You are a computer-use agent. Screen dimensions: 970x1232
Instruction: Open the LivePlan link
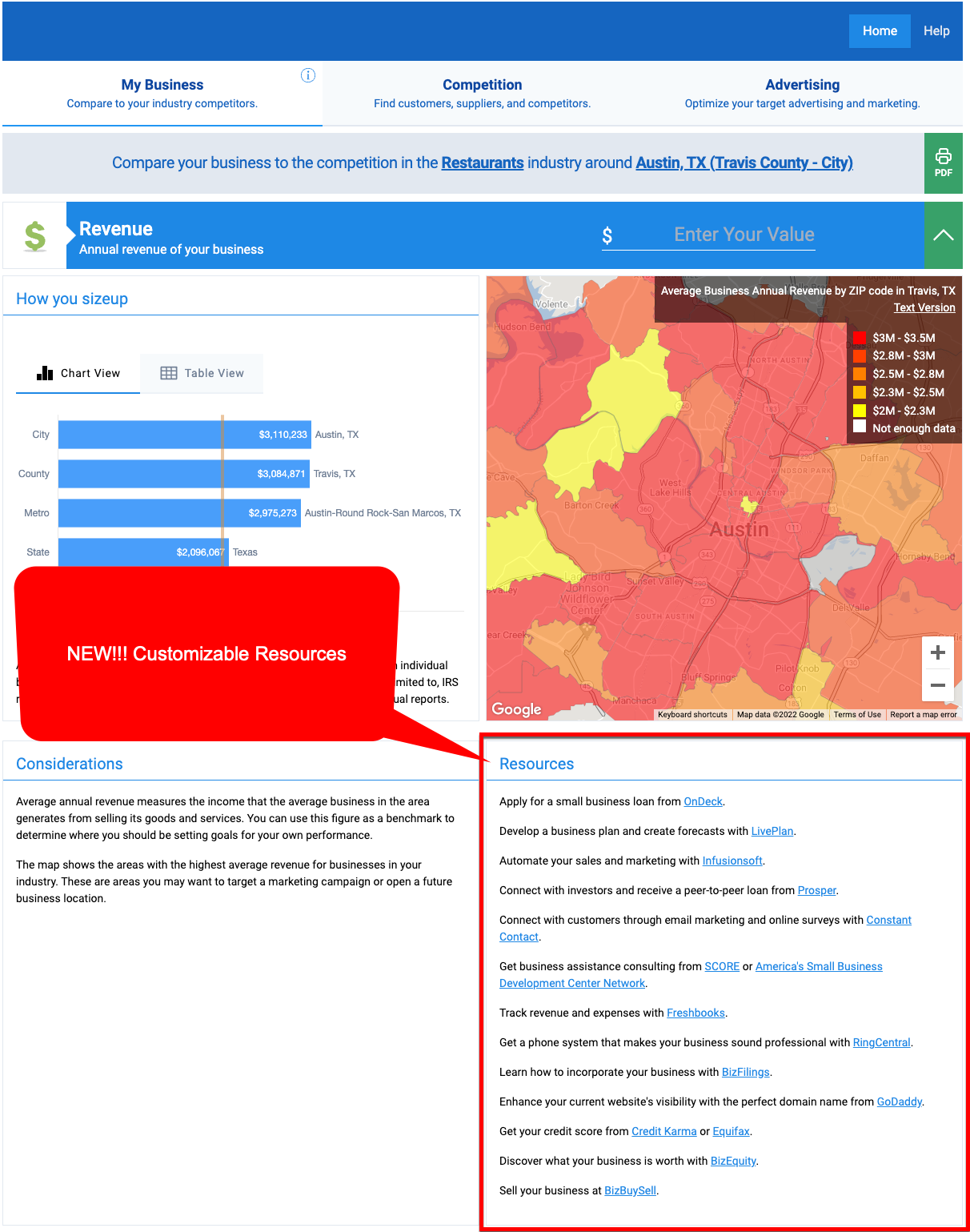(x=772, y=831)
